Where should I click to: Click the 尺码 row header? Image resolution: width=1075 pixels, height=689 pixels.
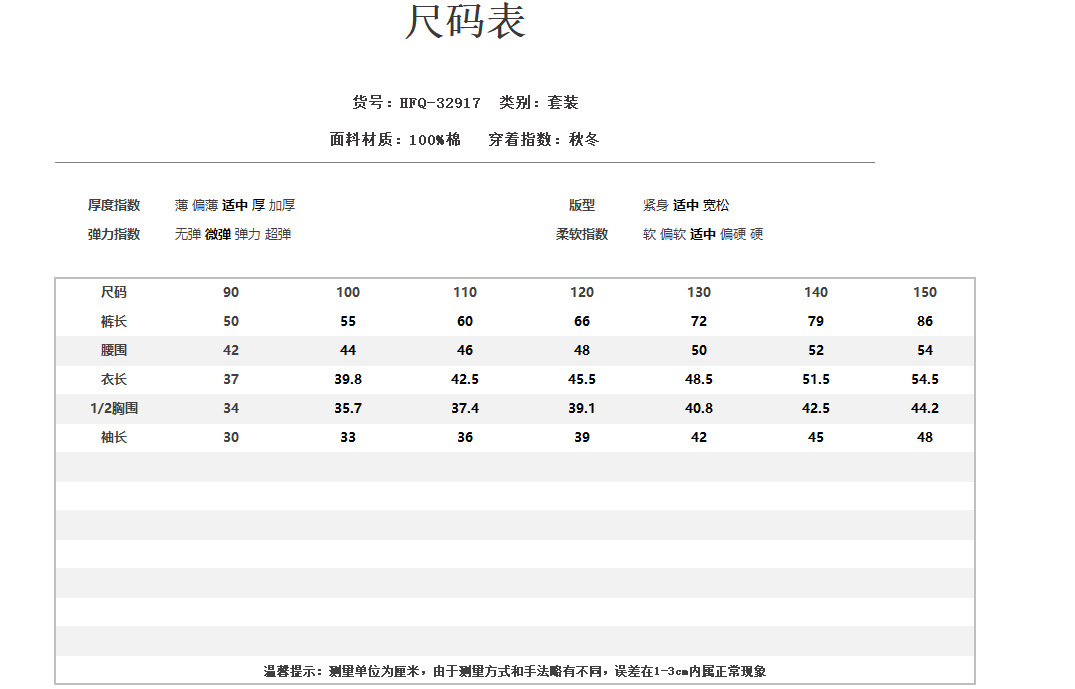114,292
